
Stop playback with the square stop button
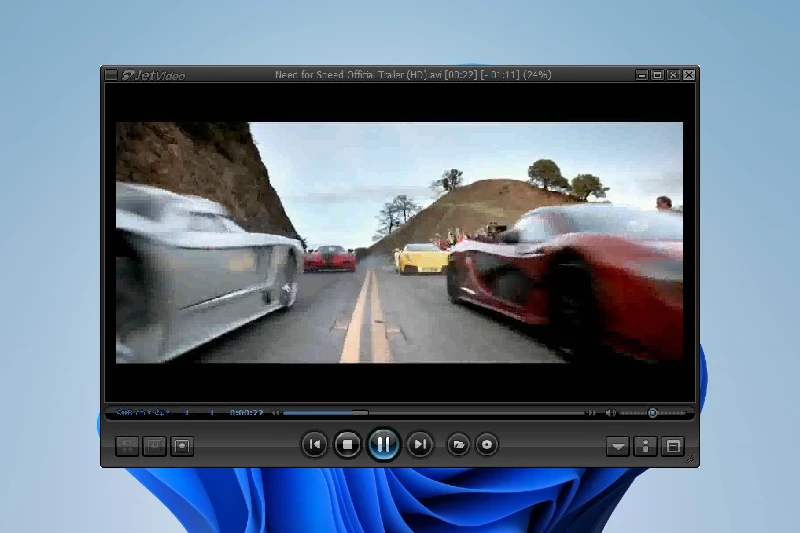347,445
